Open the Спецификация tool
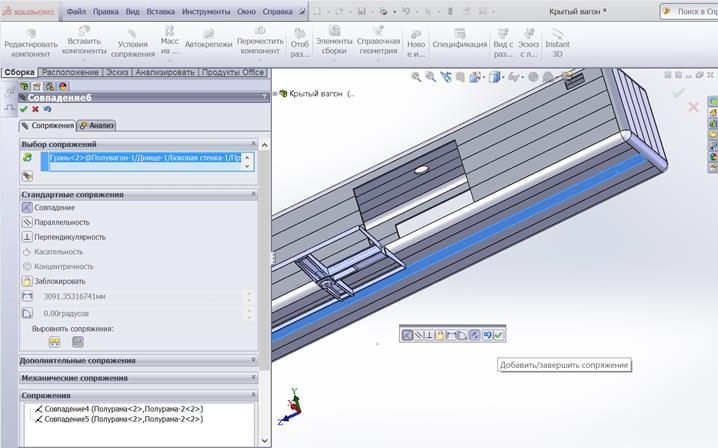This screenshot has width=718, height=448. (x=459, y=39)
